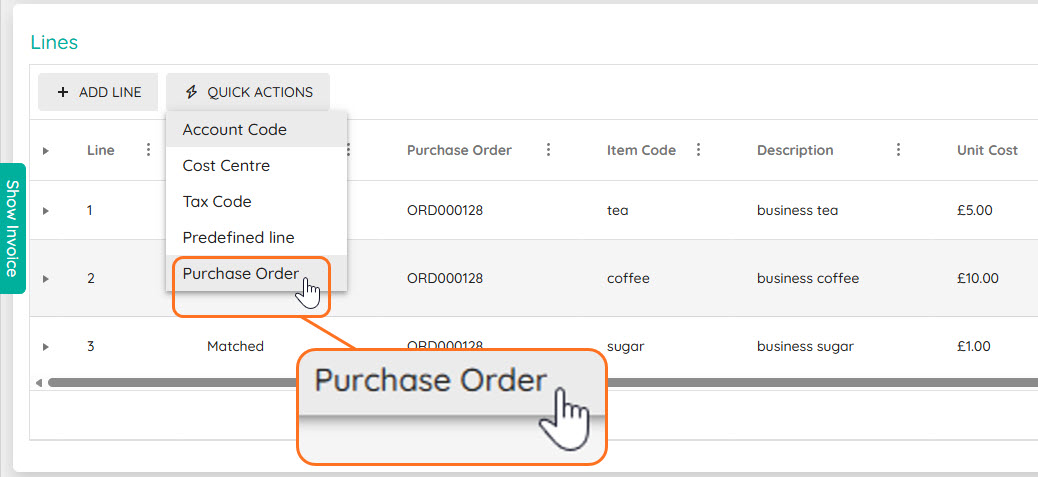Viewport: 1038px width, 477px height.
Task: Expand line 1 row details
Action: (x=46, y=210)
